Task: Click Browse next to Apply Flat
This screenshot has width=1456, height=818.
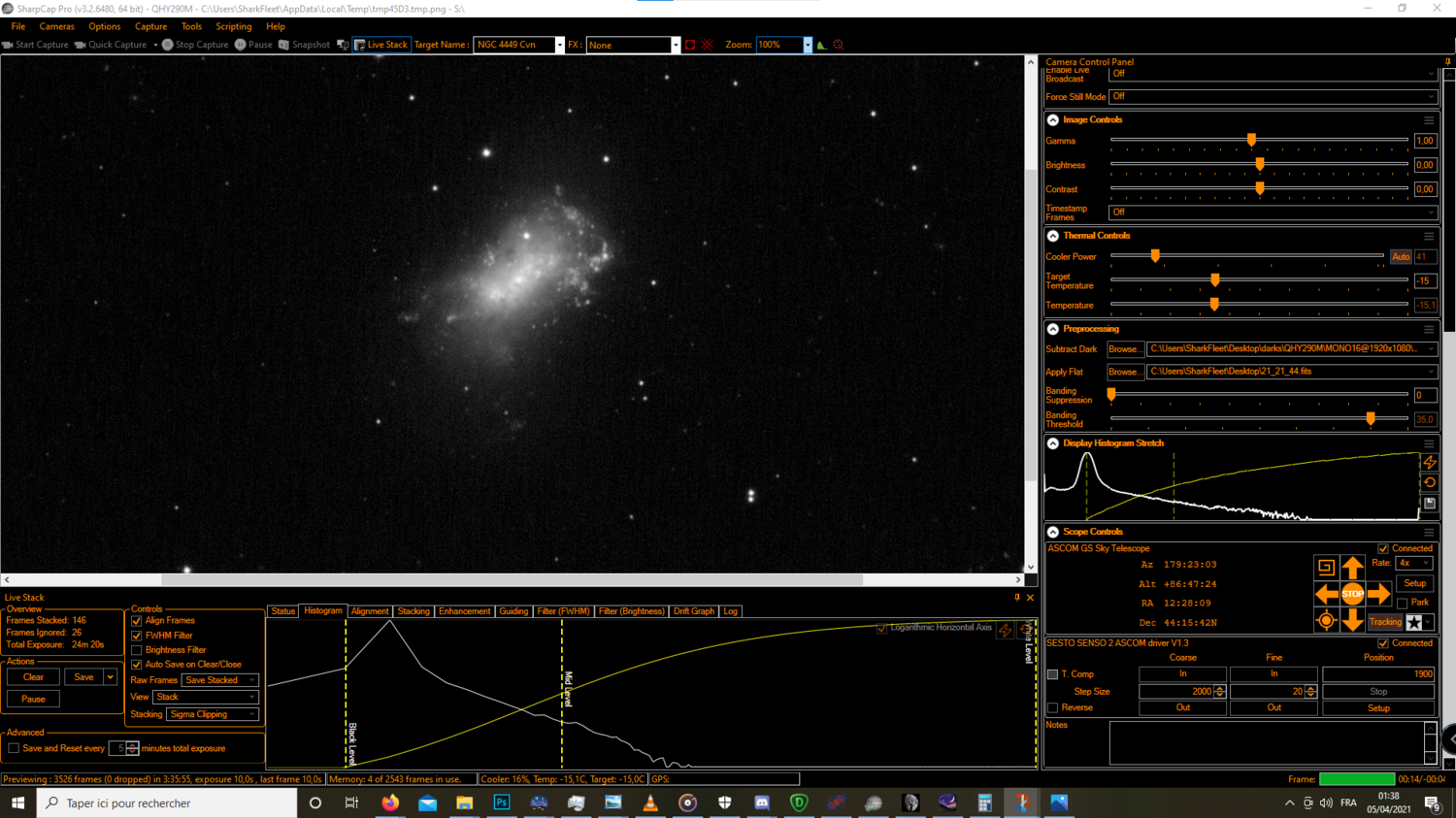Action: pos(1124,371)
